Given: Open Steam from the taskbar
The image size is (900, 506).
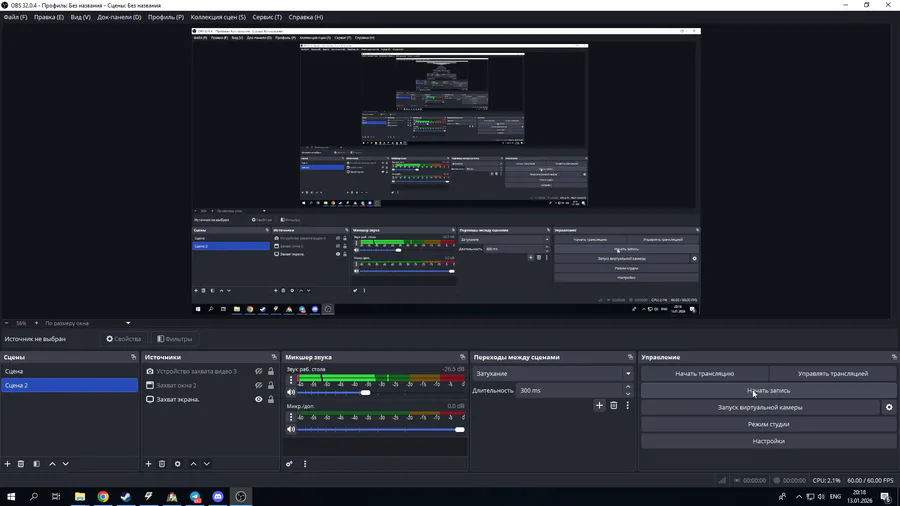Looking at the screenshot, I should (x=126, y=496).
